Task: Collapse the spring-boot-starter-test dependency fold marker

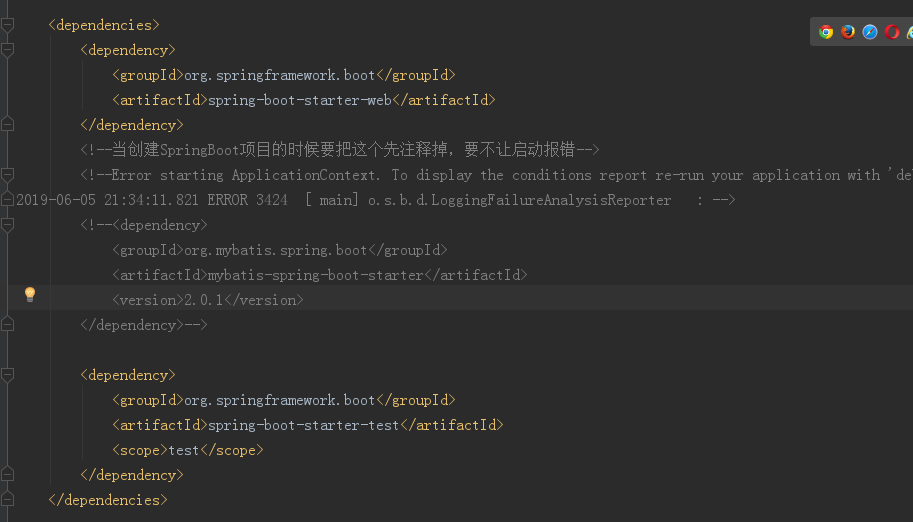Action: [x=8, y=375]
